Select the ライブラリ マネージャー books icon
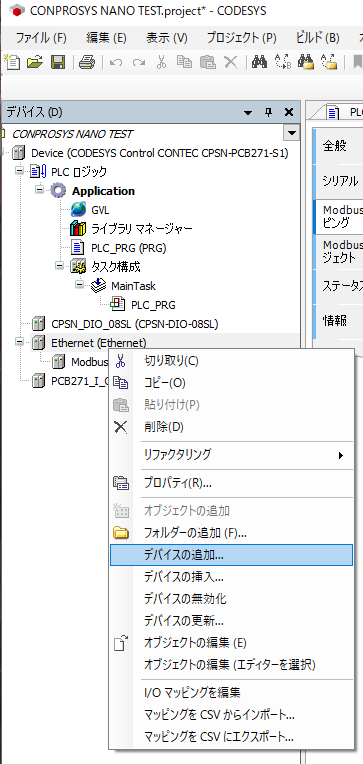This screenshot has height=764, width=363. (78, 229)
